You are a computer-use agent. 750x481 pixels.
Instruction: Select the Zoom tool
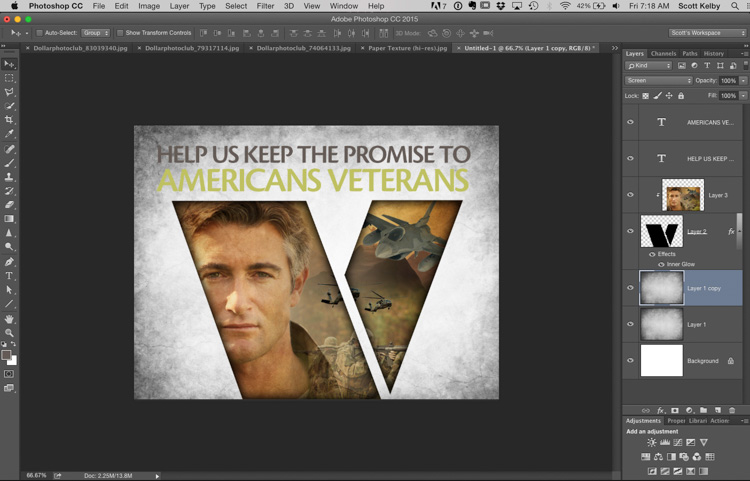[x=10, y=332]
